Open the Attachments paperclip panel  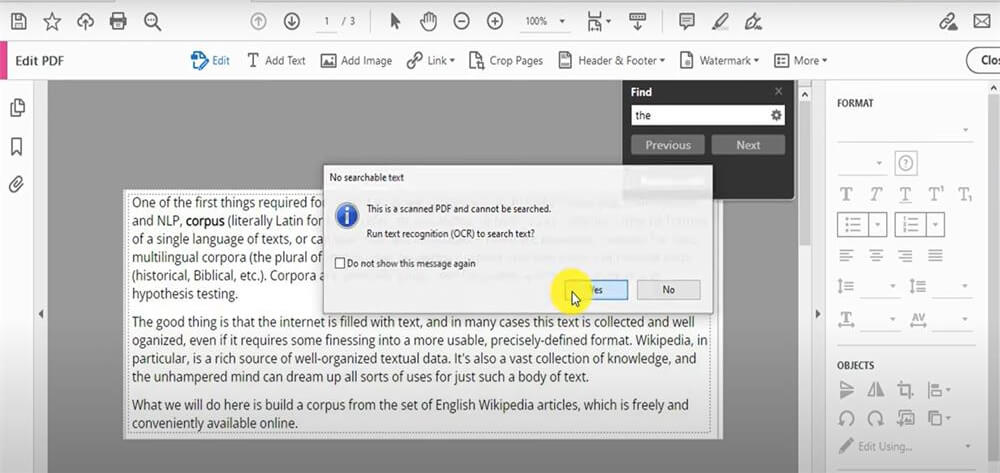pyautogui.click(x=17, y=185)
